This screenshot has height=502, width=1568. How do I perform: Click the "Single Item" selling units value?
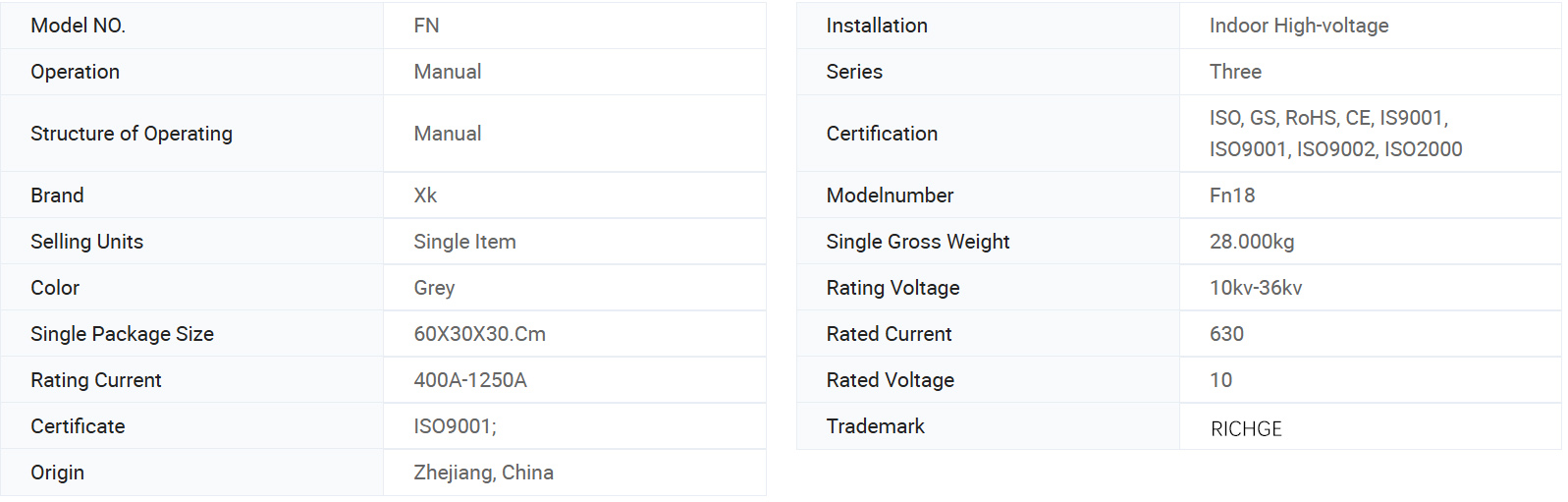[x=464, y=242]
